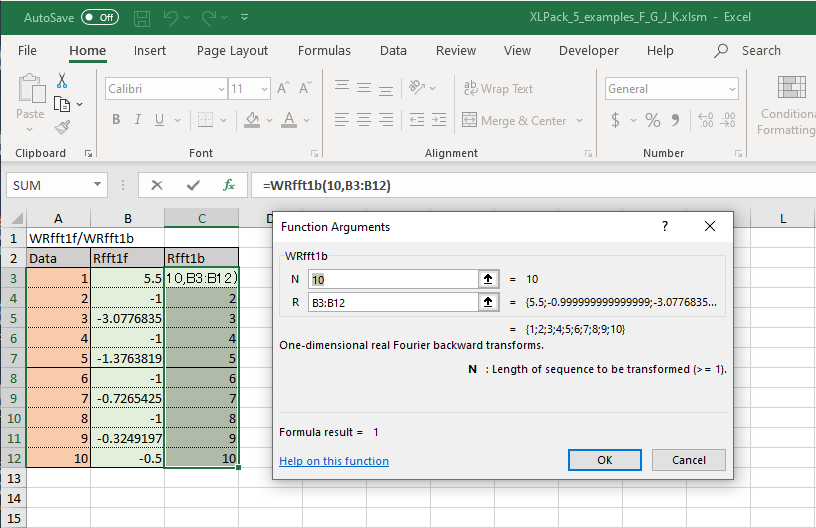This screenshot has height=528, width=816.
Task: Open the Data tab
Action: coord(393,50)
